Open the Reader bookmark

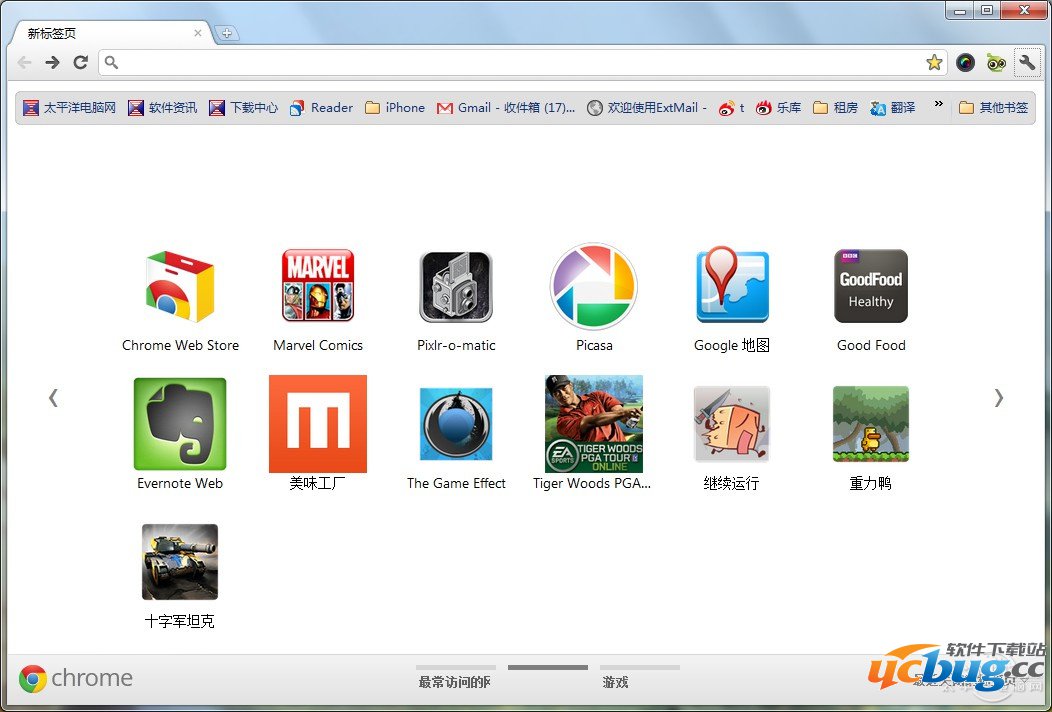point(321,107)
